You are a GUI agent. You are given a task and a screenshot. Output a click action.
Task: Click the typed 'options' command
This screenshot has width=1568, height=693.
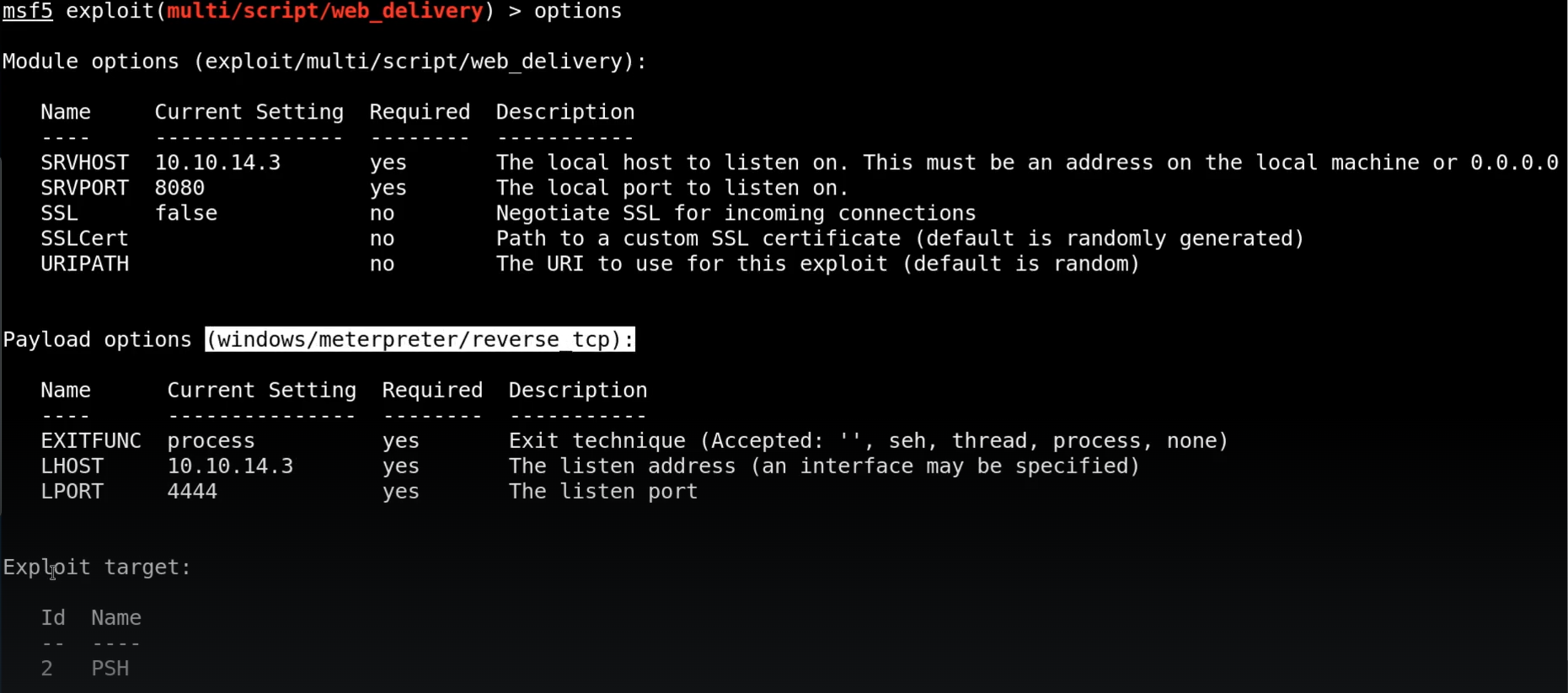click(x=578, y=12)
